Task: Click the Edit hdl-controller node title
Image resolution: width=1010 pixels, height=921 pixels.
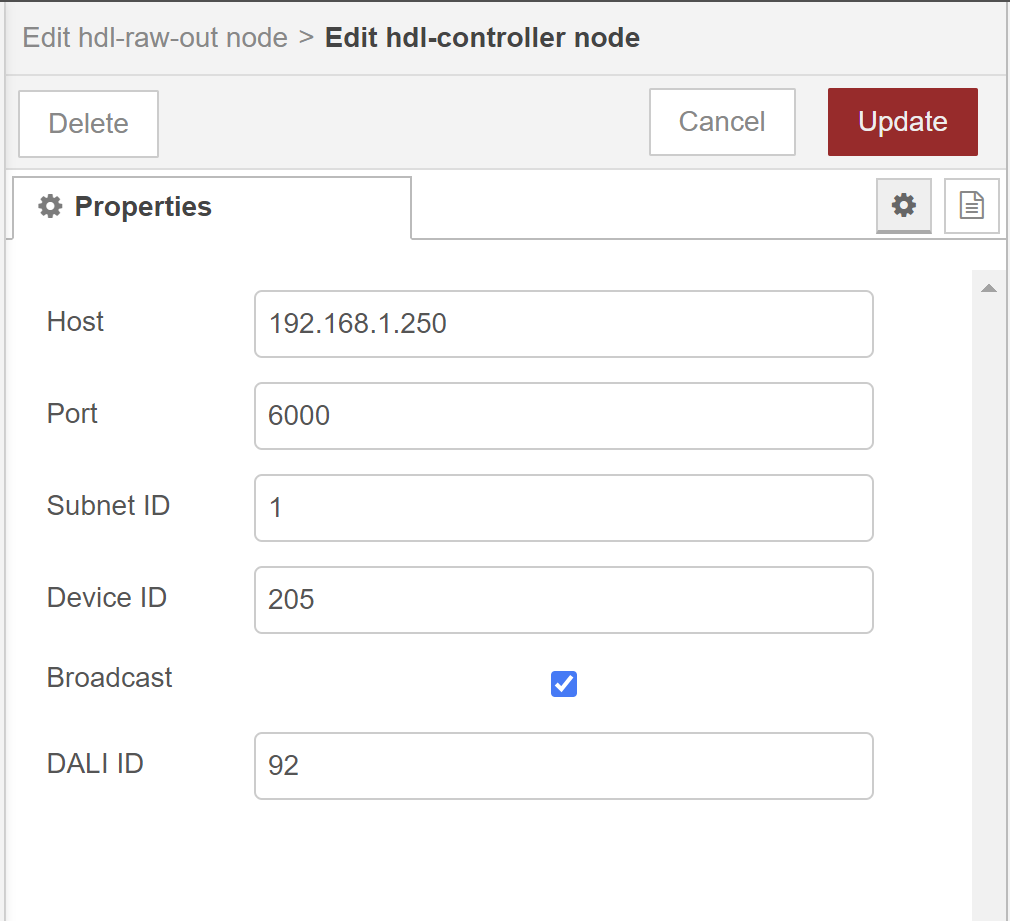Action: (x=482, y=37)
